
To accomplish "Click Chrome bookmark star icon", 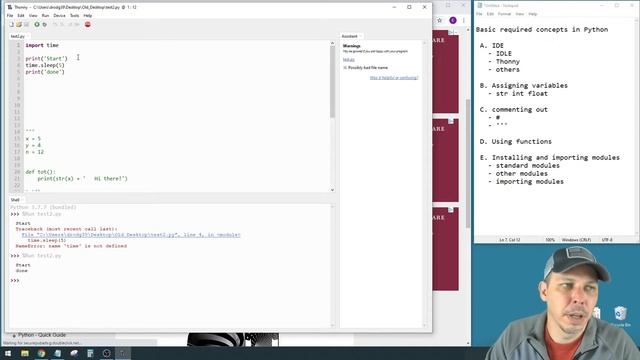I will pyautogui.click(x=440, y=20).
